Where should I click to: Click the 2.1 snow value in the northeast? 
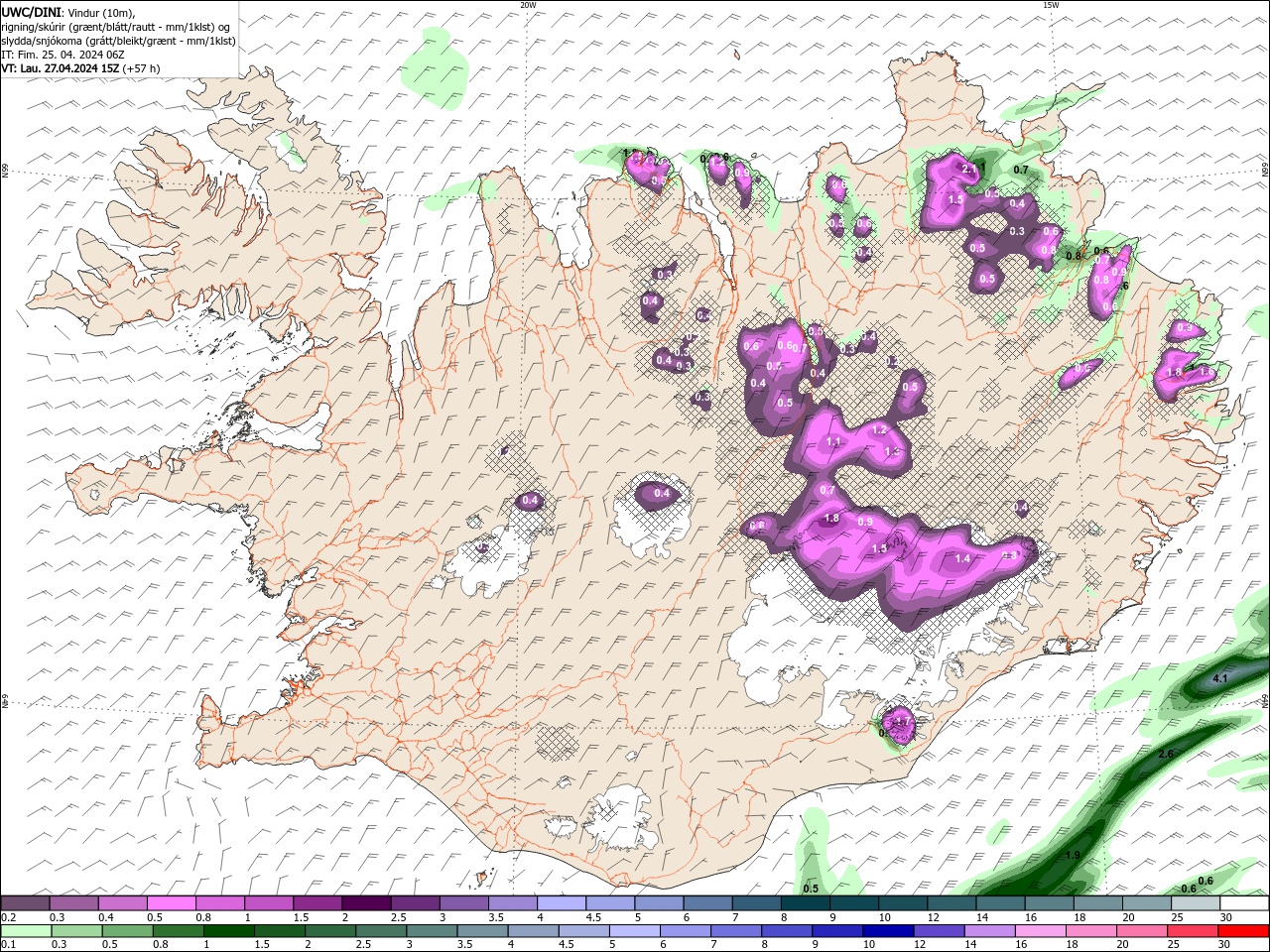click(970, 170)
